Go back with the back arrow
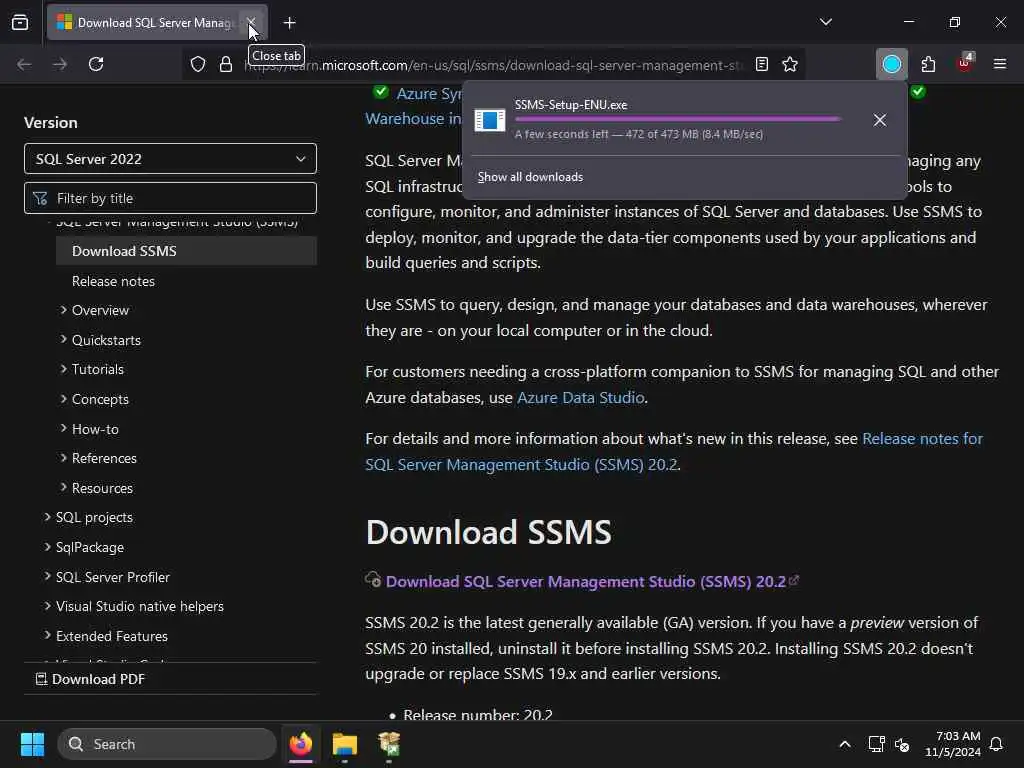Screen dimensions: 1024x768 pyautogui.click(x=24, y=64)
